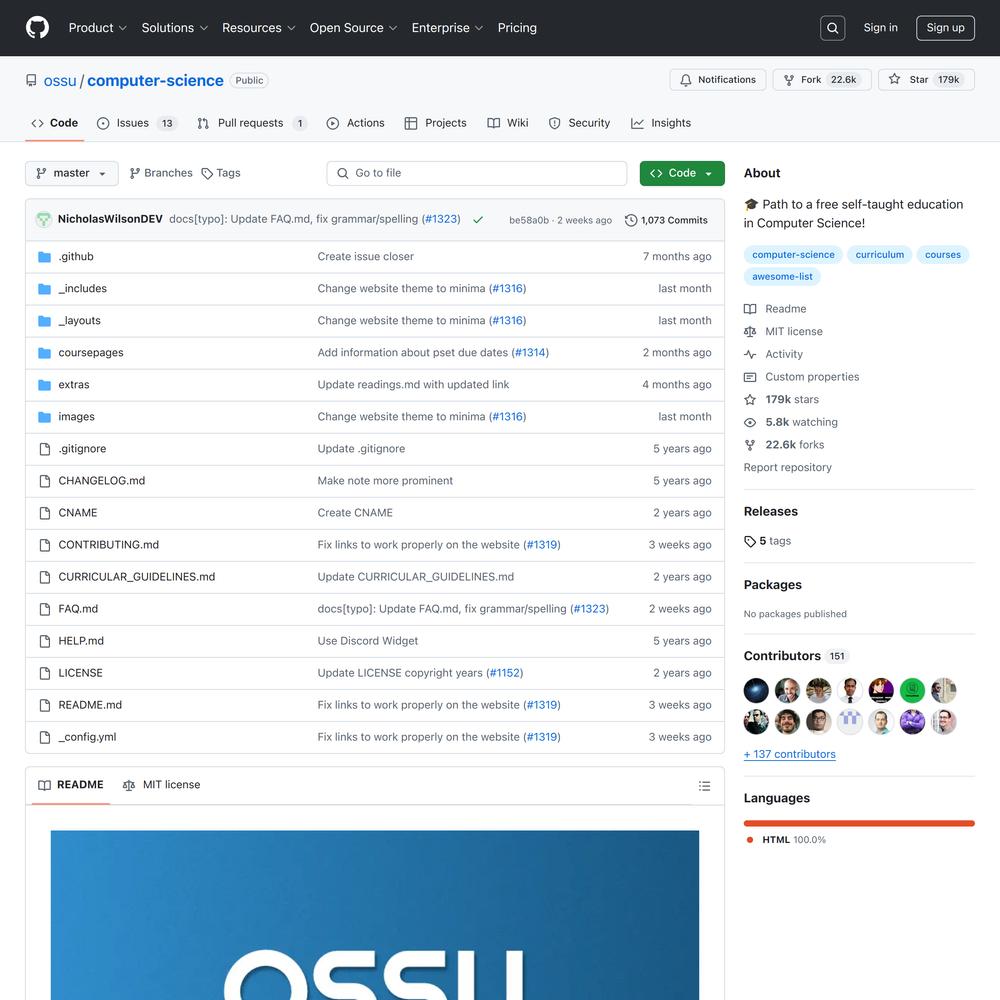Open the be58a0b commit hash

click(529, 221)
